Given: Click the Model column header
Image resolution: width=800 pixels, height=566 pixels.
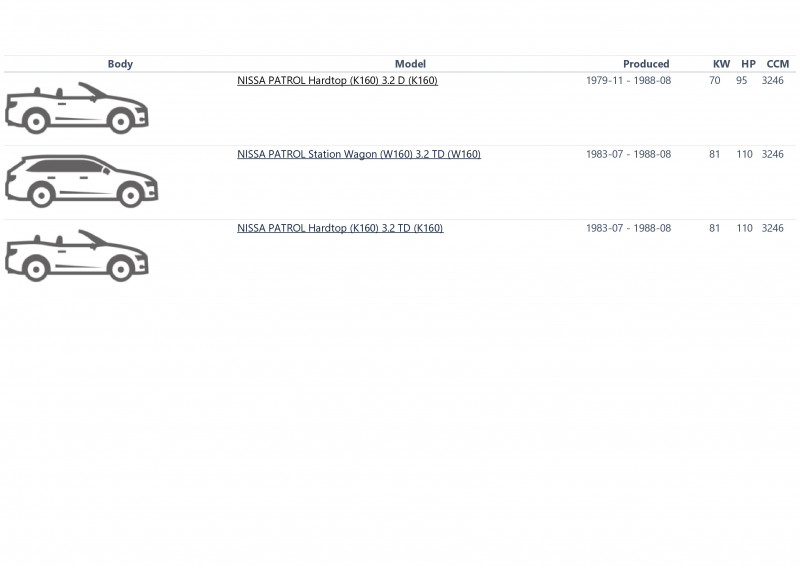Looking at the screenshot, I should click(410, 64).
